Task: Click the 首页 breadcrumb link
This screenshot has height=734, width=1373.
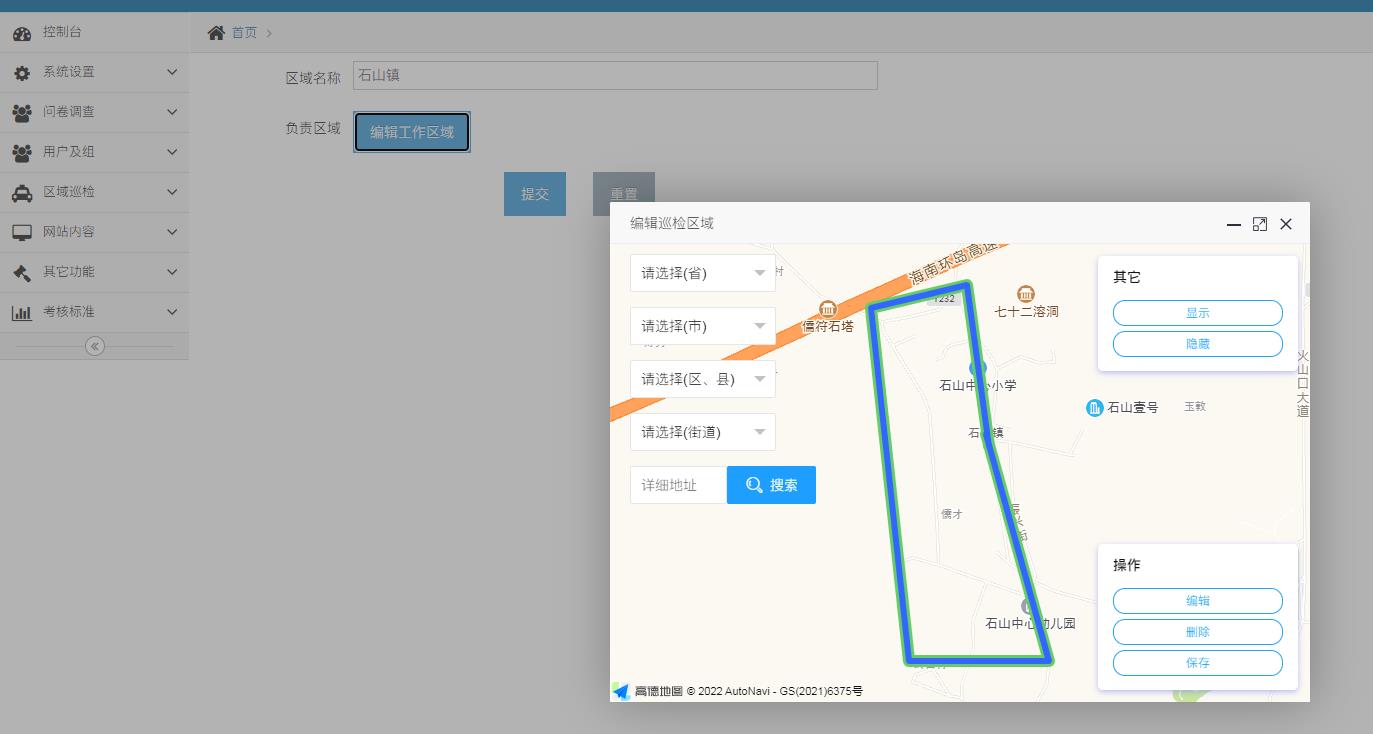Action: (x=245, y=33)
